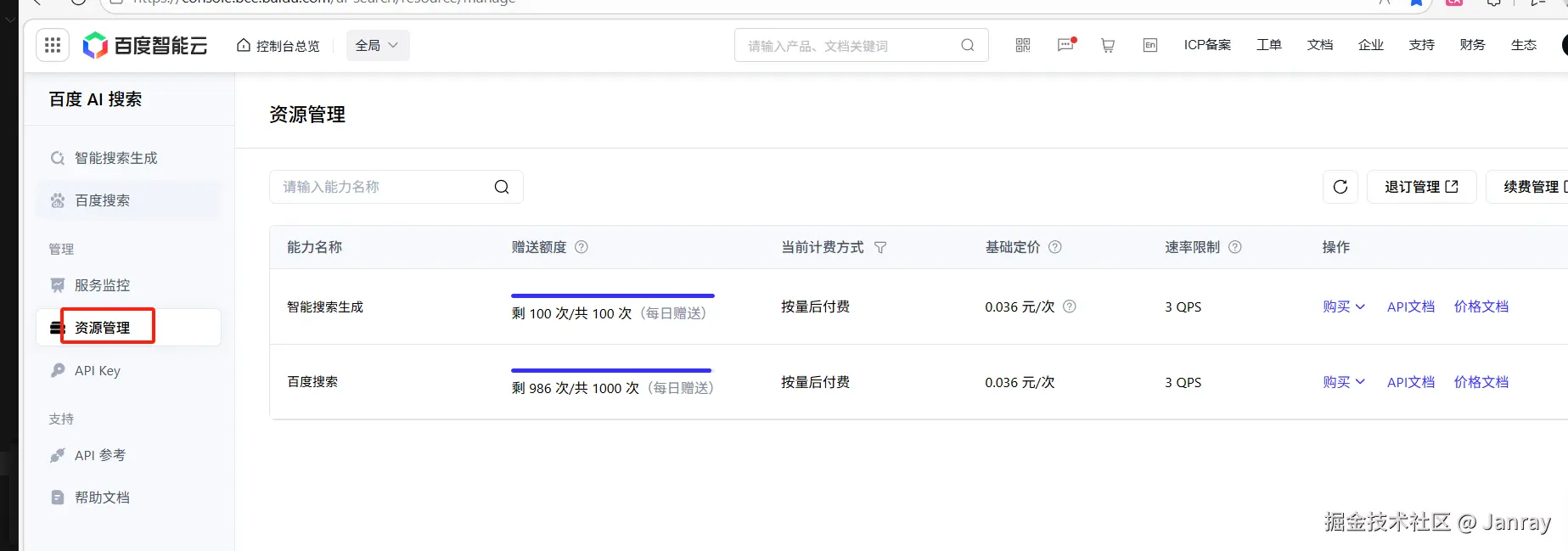Viewport: 1568px width, 551px height.
Task: Focus the top product and document search box
Action: tap(861, 46)
